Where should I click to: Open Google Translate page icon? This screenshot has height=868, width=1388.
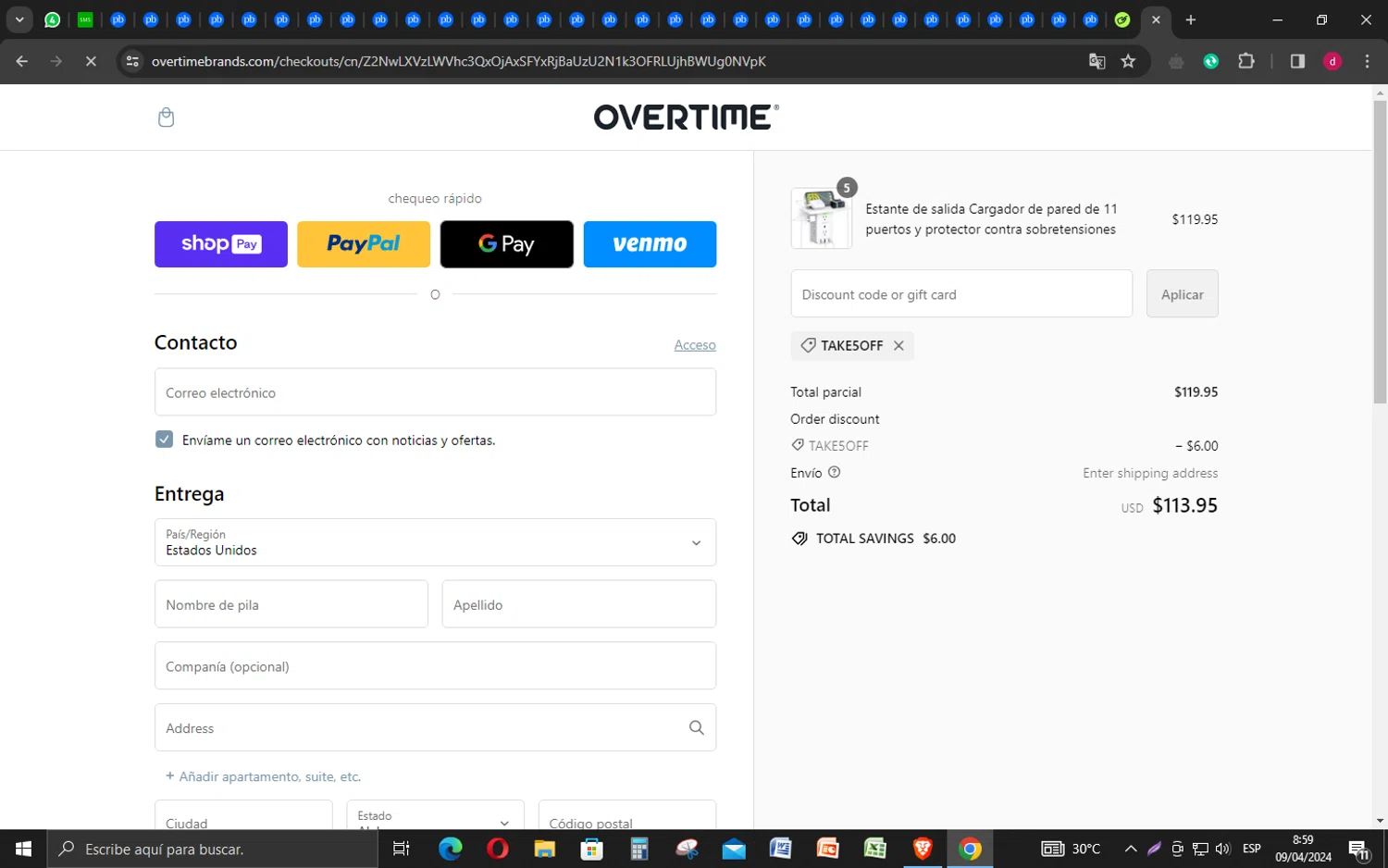[1097, 61]
